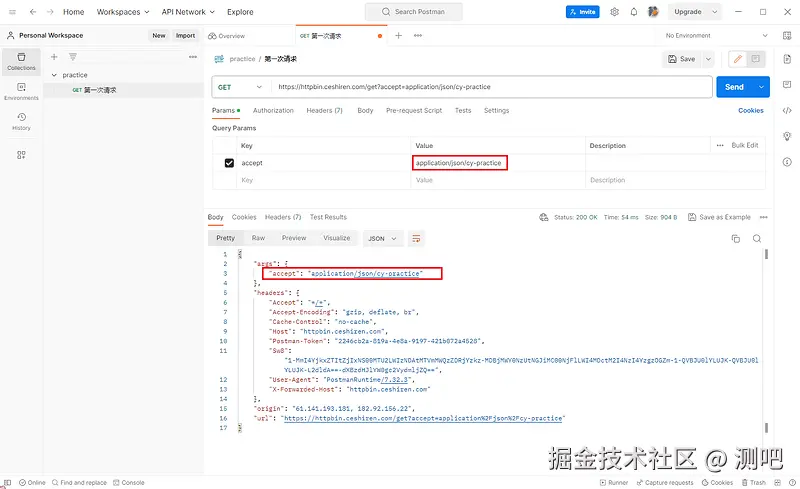This screenshot has height=489, width=800.
Task: Click the filter collections icon
Action: tap(73, 57)
